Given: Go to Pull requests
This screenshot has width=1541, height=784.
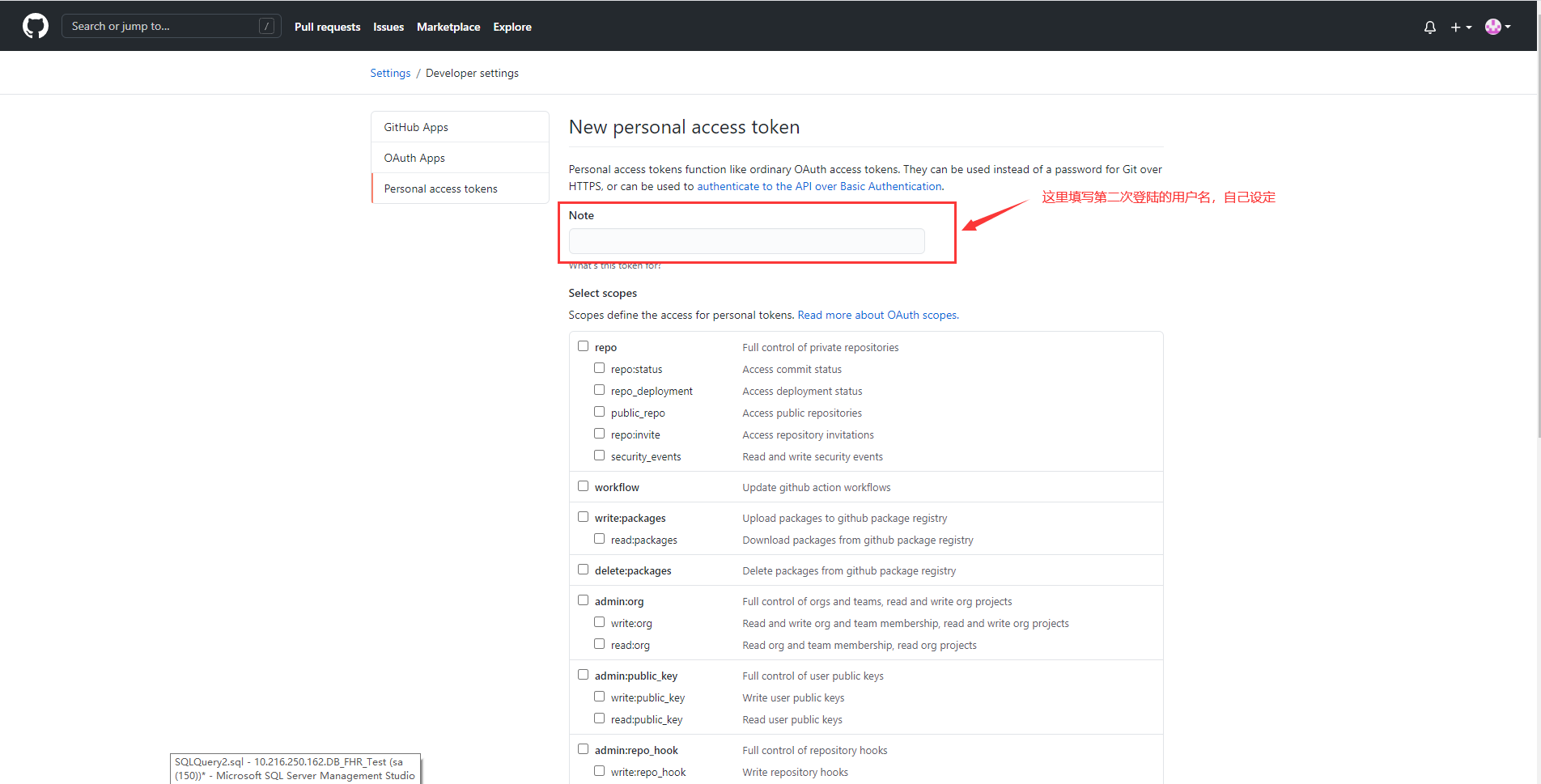Looking at the screenshot, I should (328, 27).
